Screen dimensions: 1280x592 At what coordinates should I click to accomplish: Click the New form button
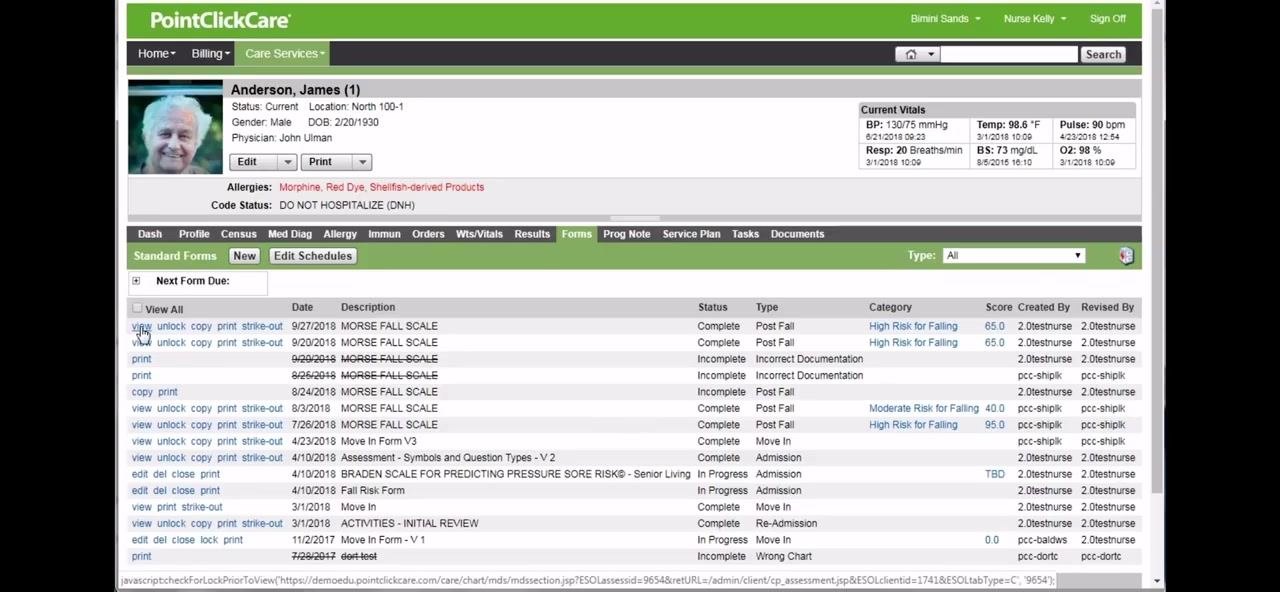coord(244,256)
